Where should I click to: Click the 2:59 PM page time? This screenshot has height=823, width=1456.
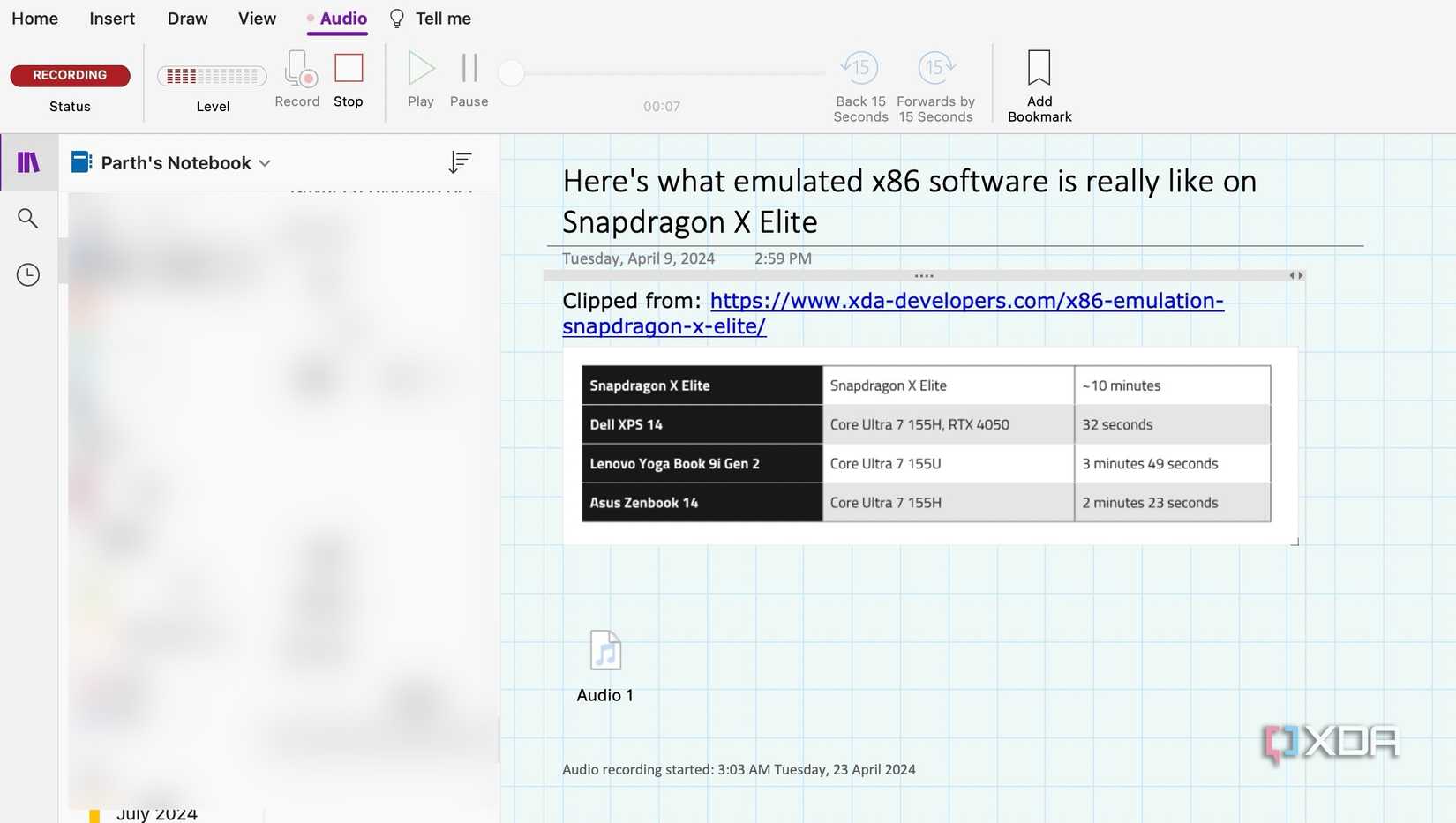783,258
